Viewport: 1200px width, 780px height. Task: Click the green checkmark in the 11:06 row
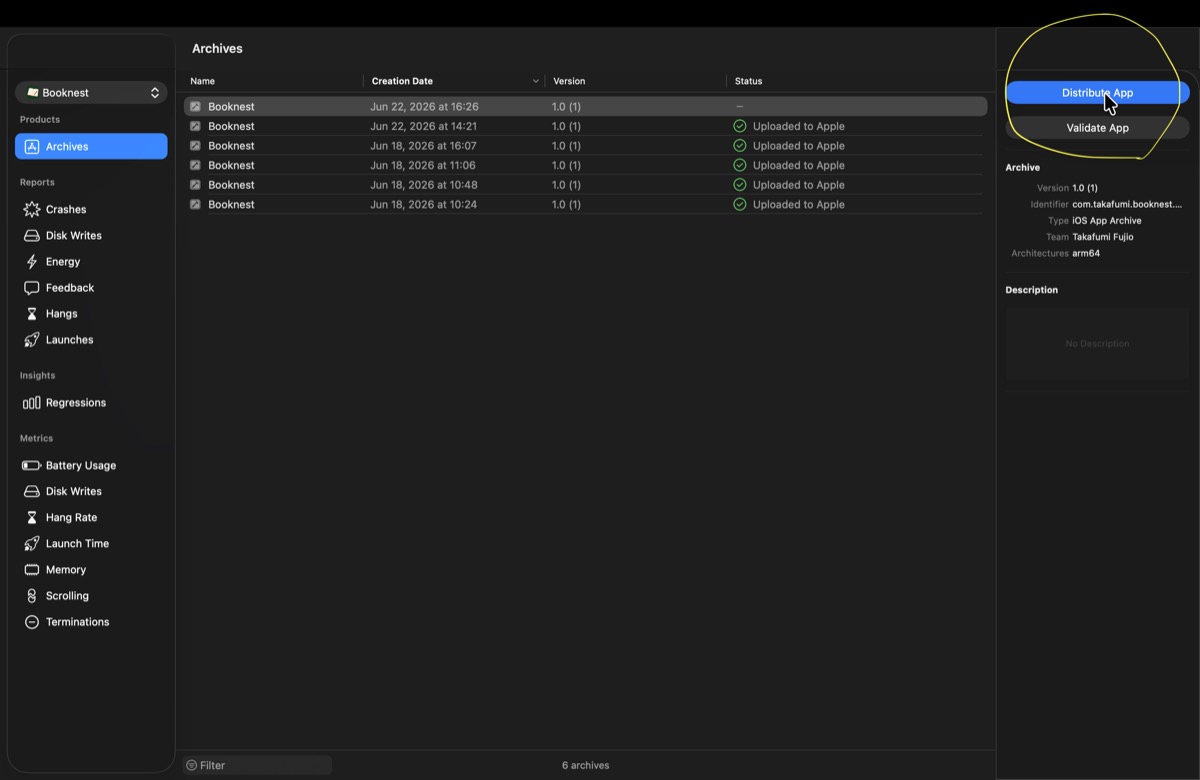tap(740, 165)
